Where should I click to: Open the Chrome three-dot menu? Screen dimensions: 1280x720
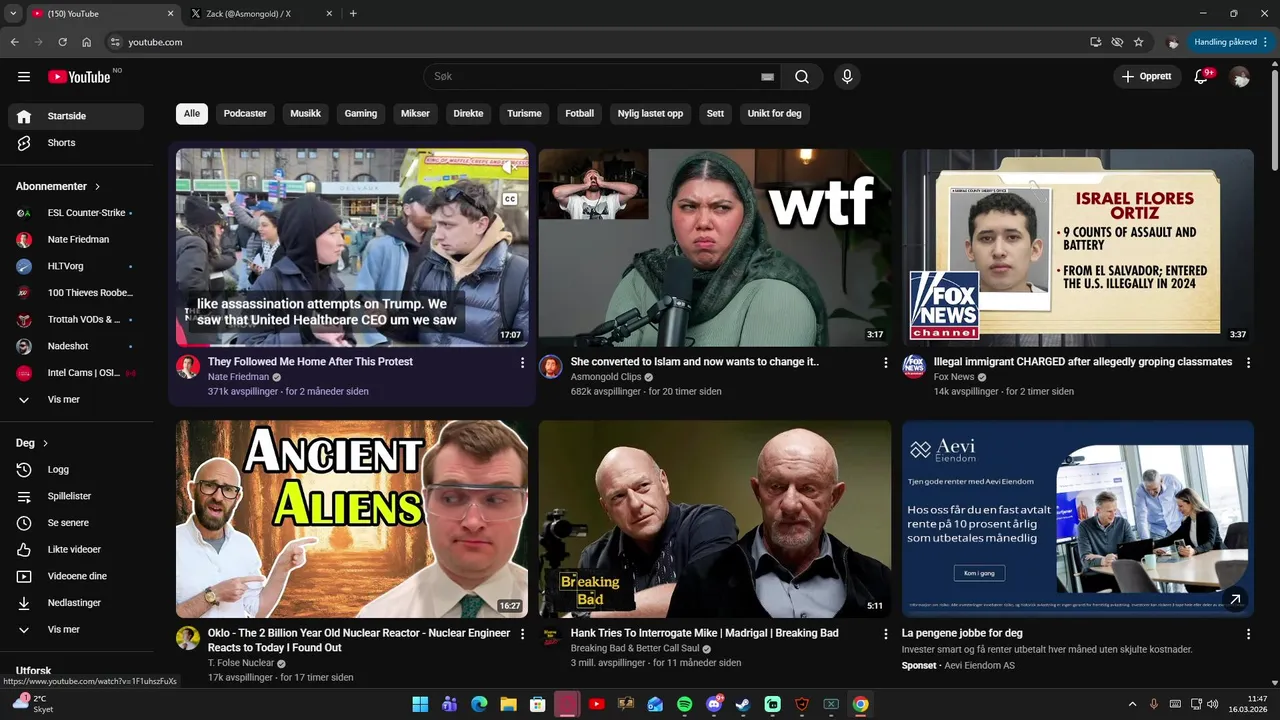(x=1265, y=42)
